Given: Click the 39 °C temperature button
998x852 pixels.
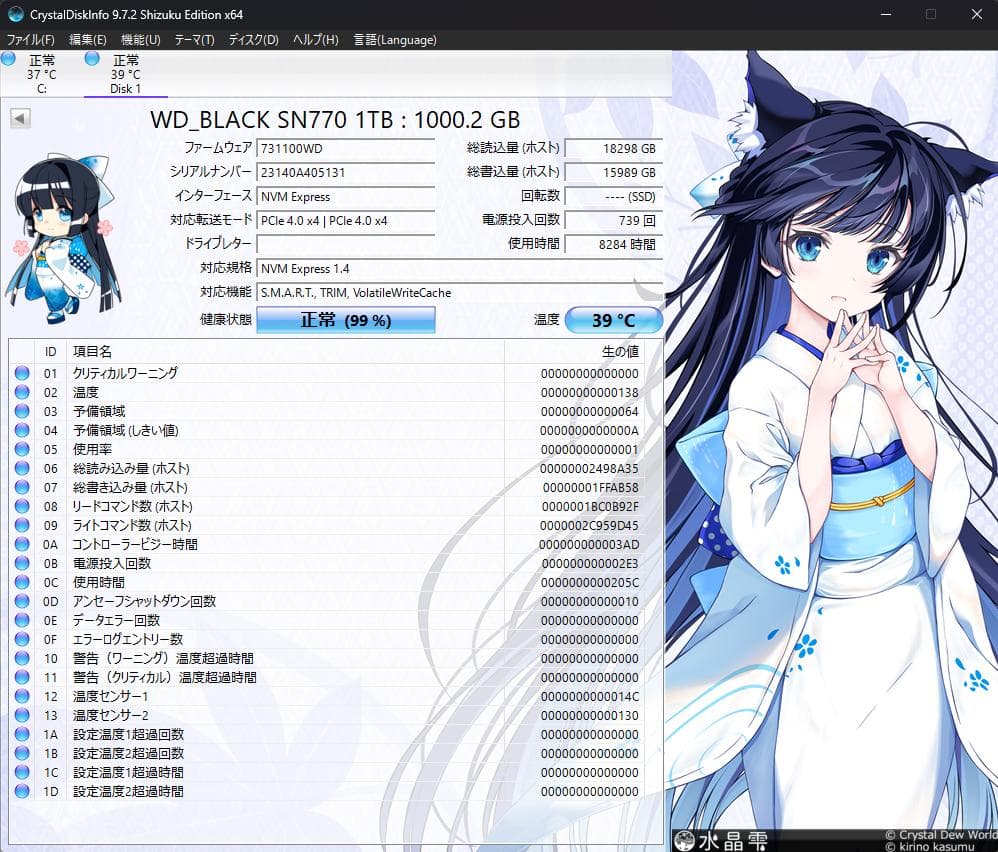Looking at the screenshot, I should tap(617, 319).
